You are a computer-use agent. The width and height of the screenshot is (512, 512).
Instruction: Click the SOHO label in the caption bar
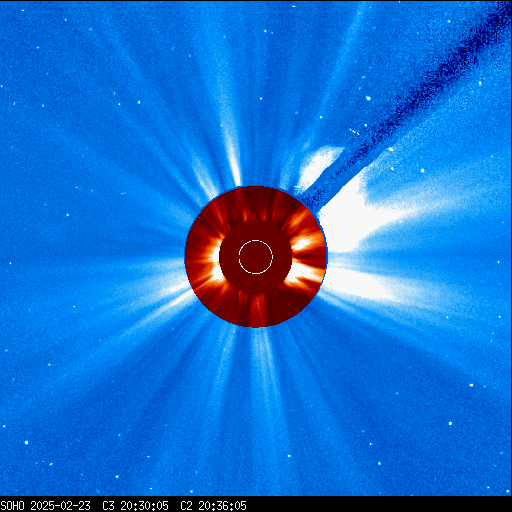(x=12, y=506)
